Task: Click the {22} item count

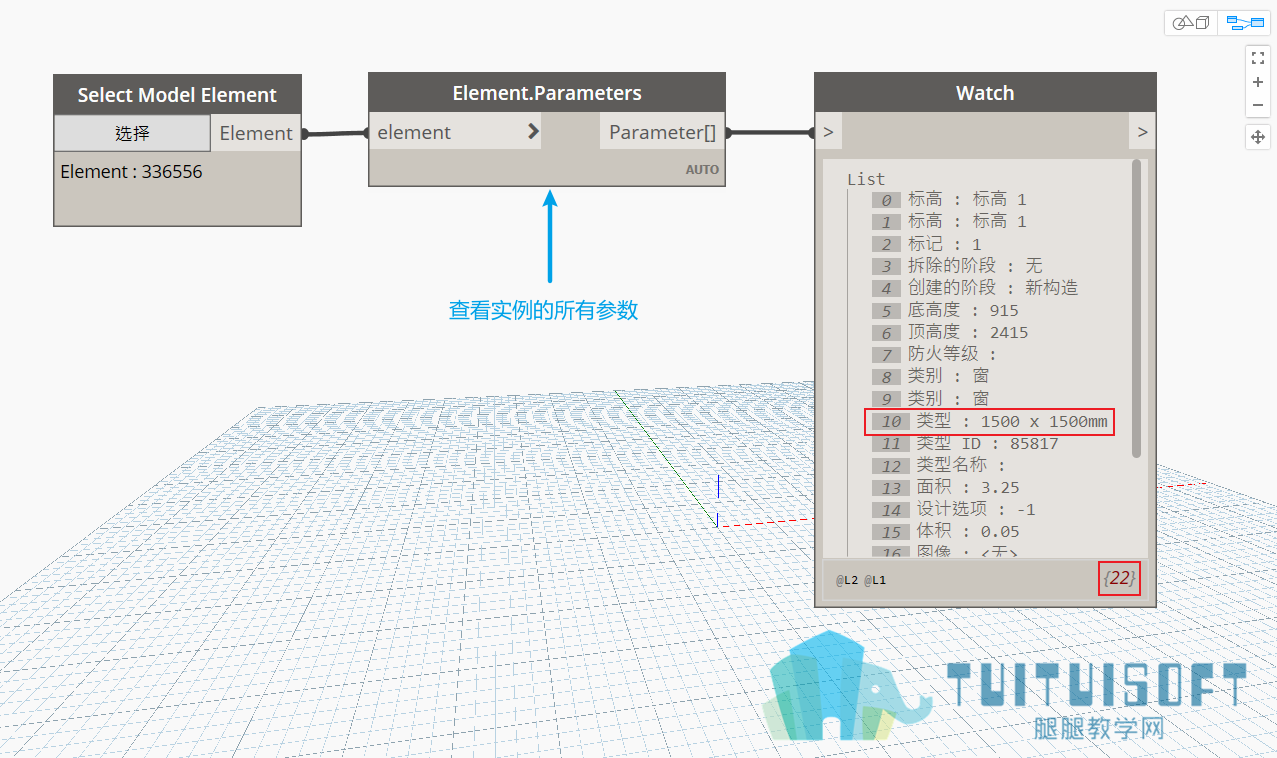Action: tap(1119, 578)
